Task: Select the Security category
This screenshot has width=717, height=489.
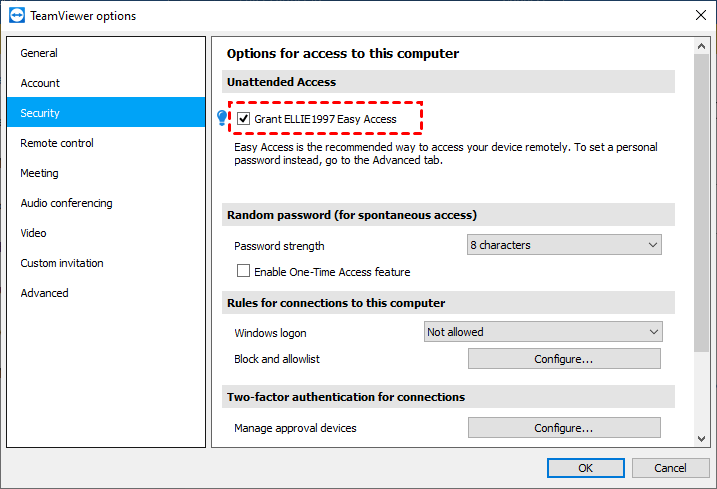Action: coord(41,113)
